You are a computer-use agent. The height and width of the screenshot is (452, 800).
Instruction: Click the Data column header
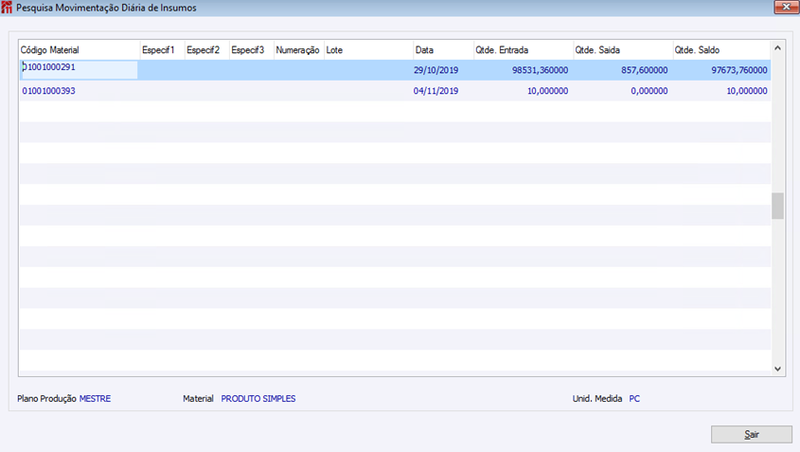[443, 50]
